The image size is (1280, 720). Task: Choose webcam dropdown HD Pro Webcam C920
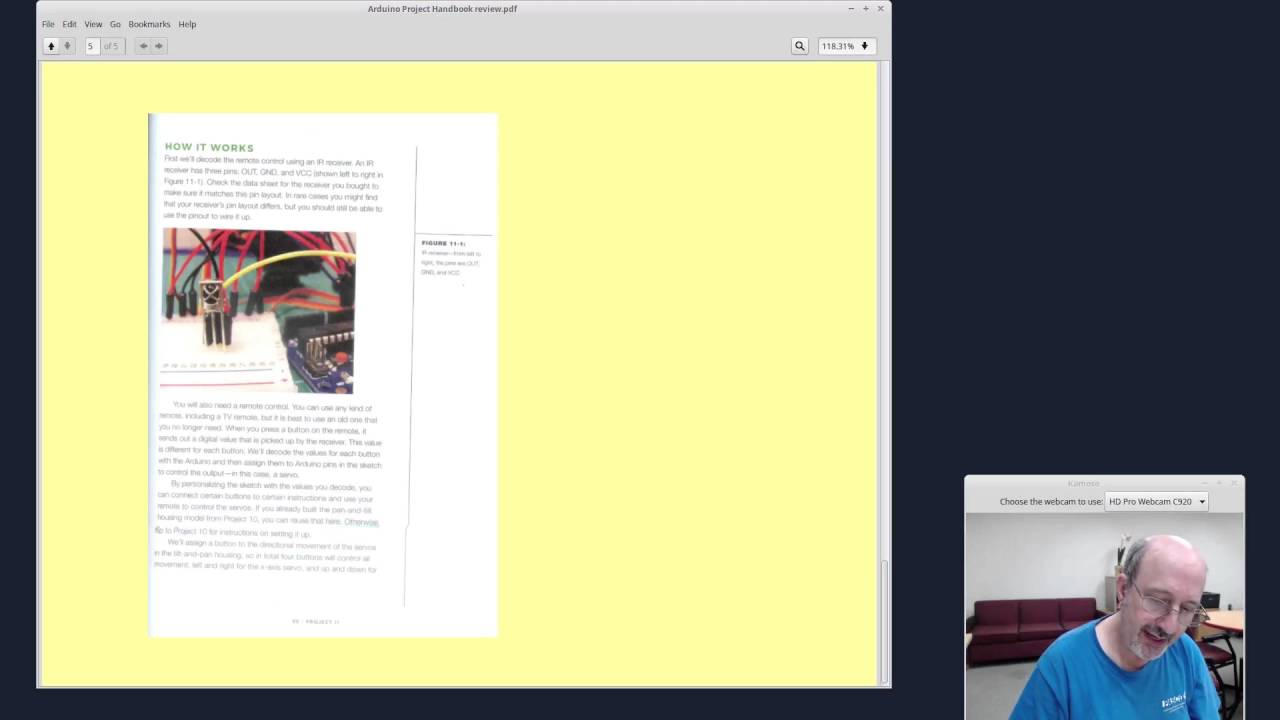[1156, 501]
